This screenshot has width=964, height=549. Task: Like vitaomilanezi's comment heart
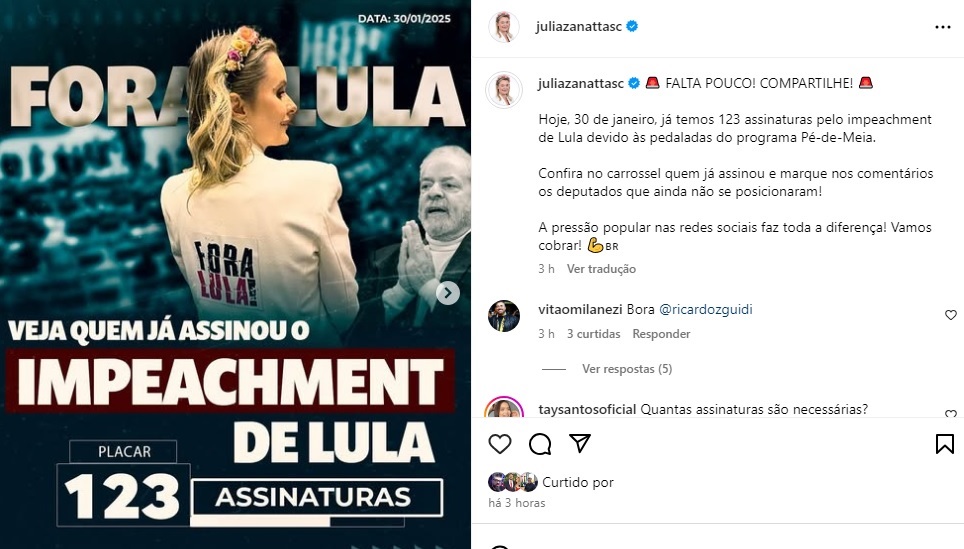coord(950,315)
